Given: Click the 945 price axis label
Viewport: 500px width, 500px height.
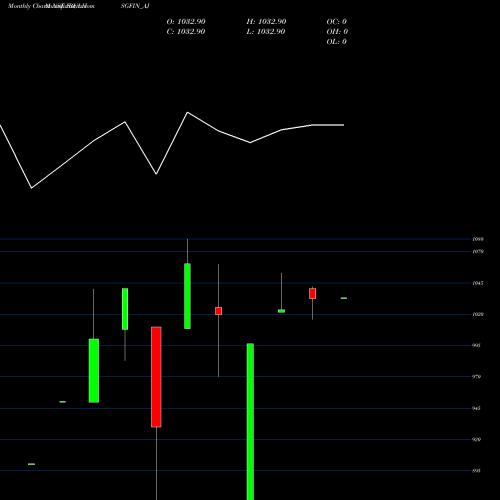Looking at the screenshot, I should [x=477, y=408].
